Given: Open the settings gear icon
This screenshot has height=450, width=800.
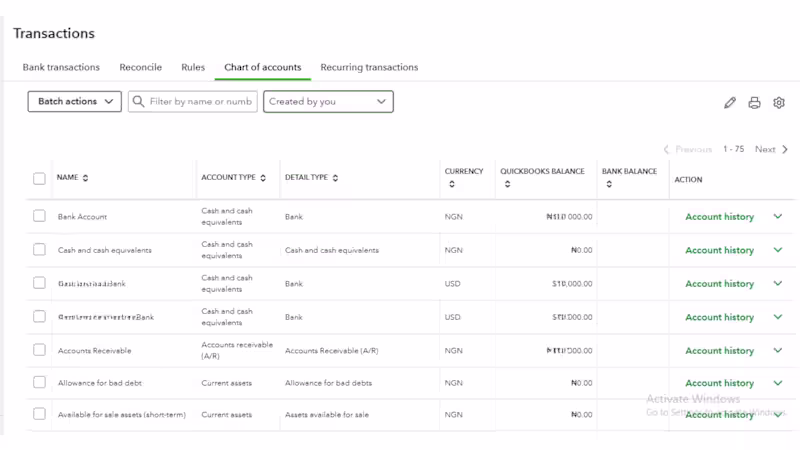Looking at the screenshot, I should click(x=779, y=102).
